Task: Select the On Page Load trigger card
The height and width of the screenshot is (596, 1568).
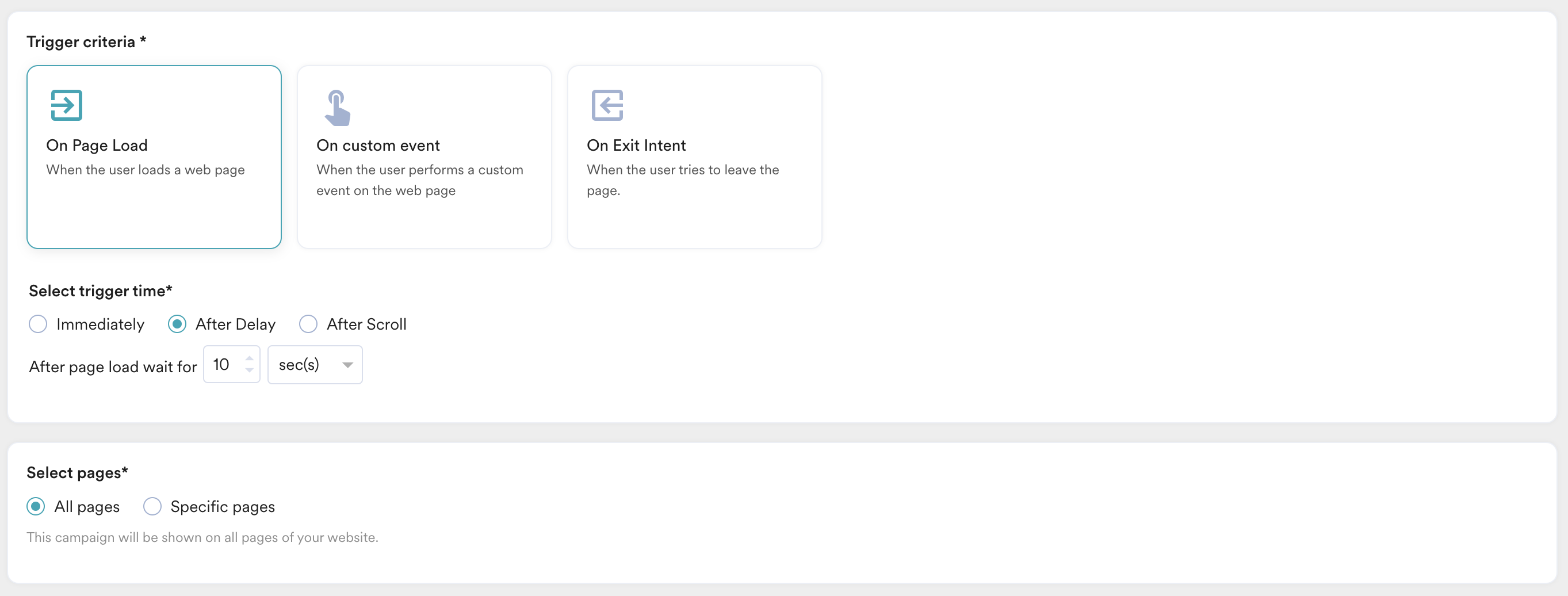Action: pos(154,157)
